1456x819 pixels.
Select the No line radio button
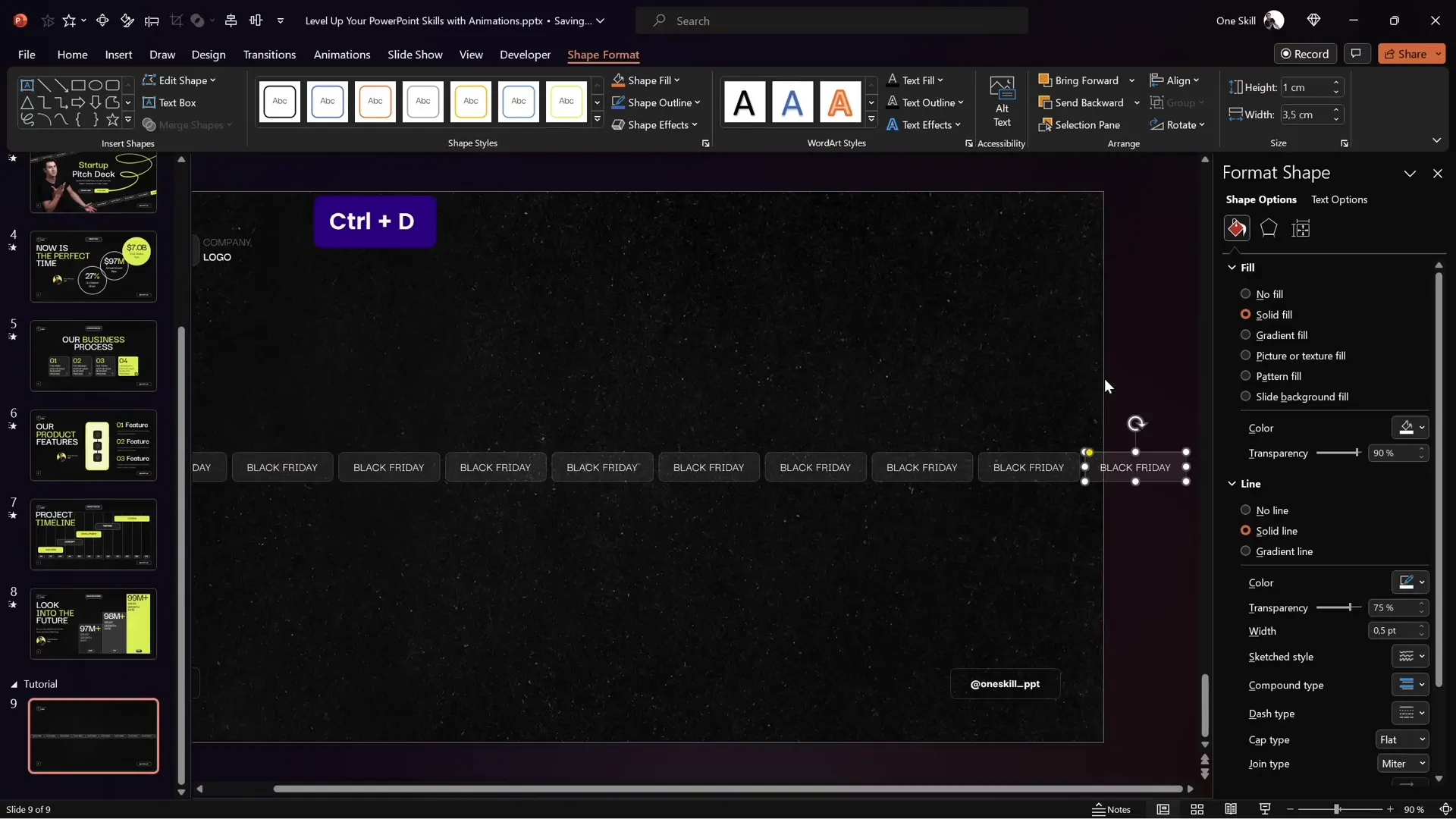1245,510
